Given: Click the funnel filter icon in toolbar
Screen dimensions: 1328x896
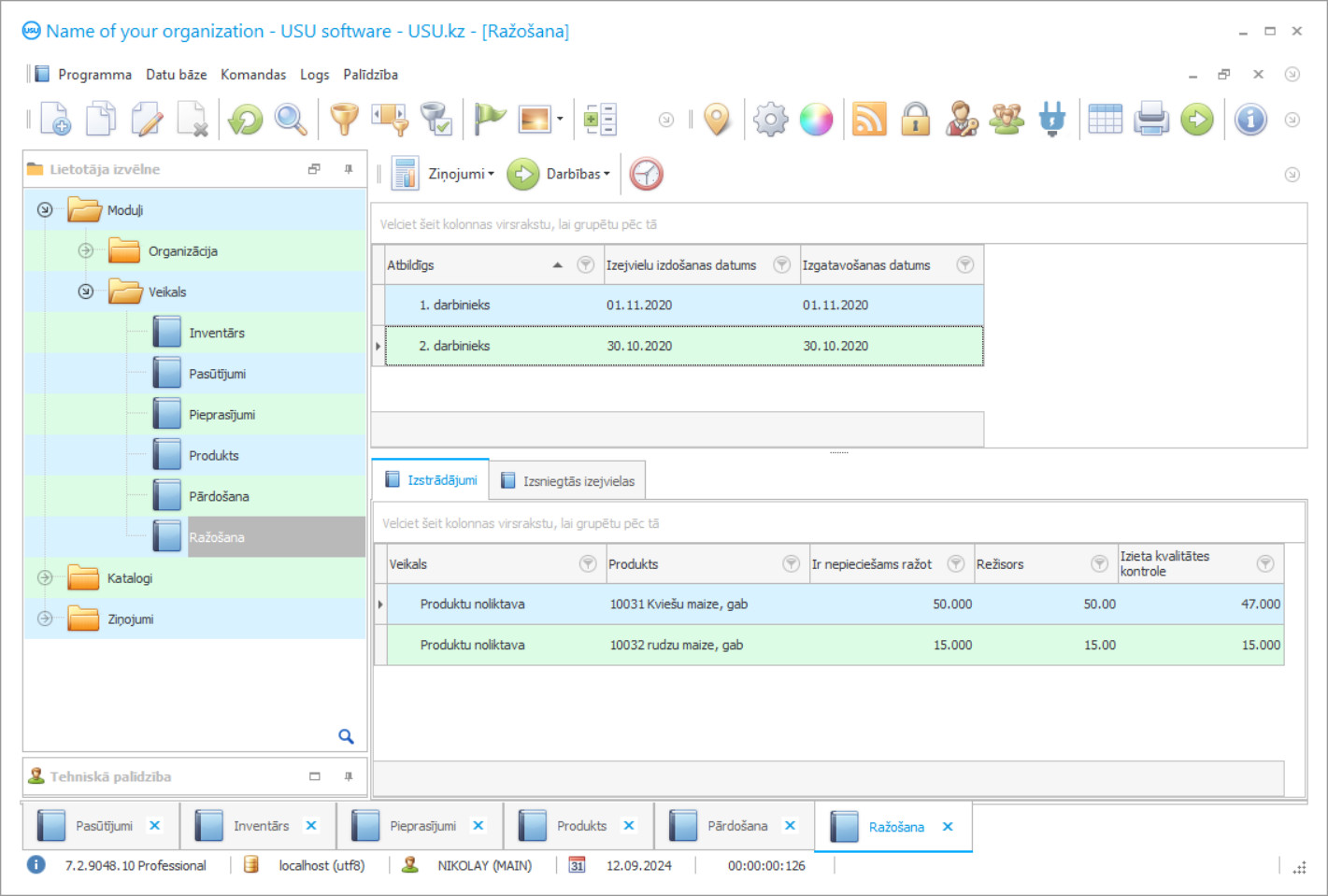Looking at the screenshot, I should [344, 120].
